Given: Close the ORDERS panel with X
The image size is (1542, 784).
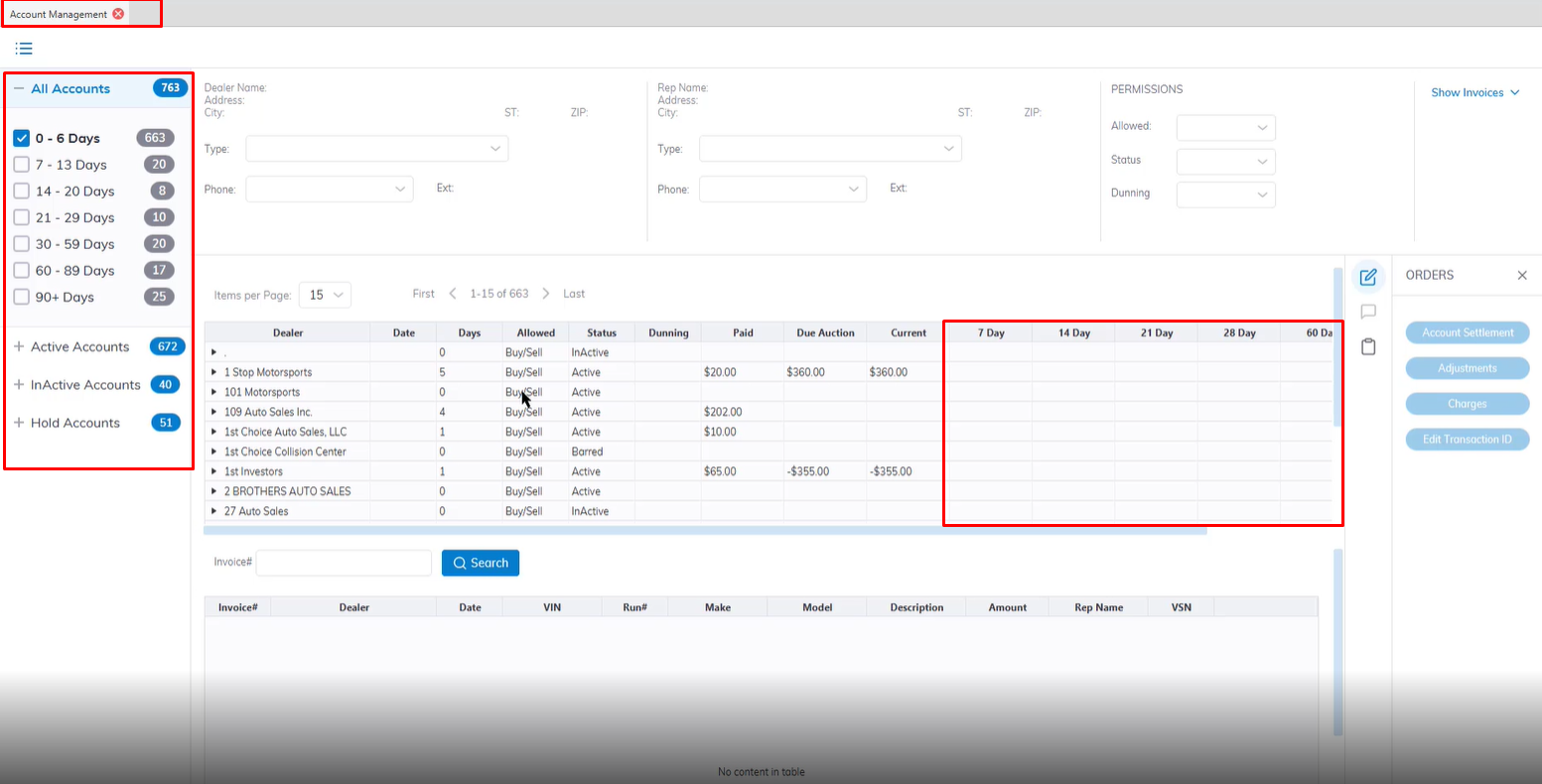Looking at the screenshot, I should pyautogui.click(x=1522, y=275).
